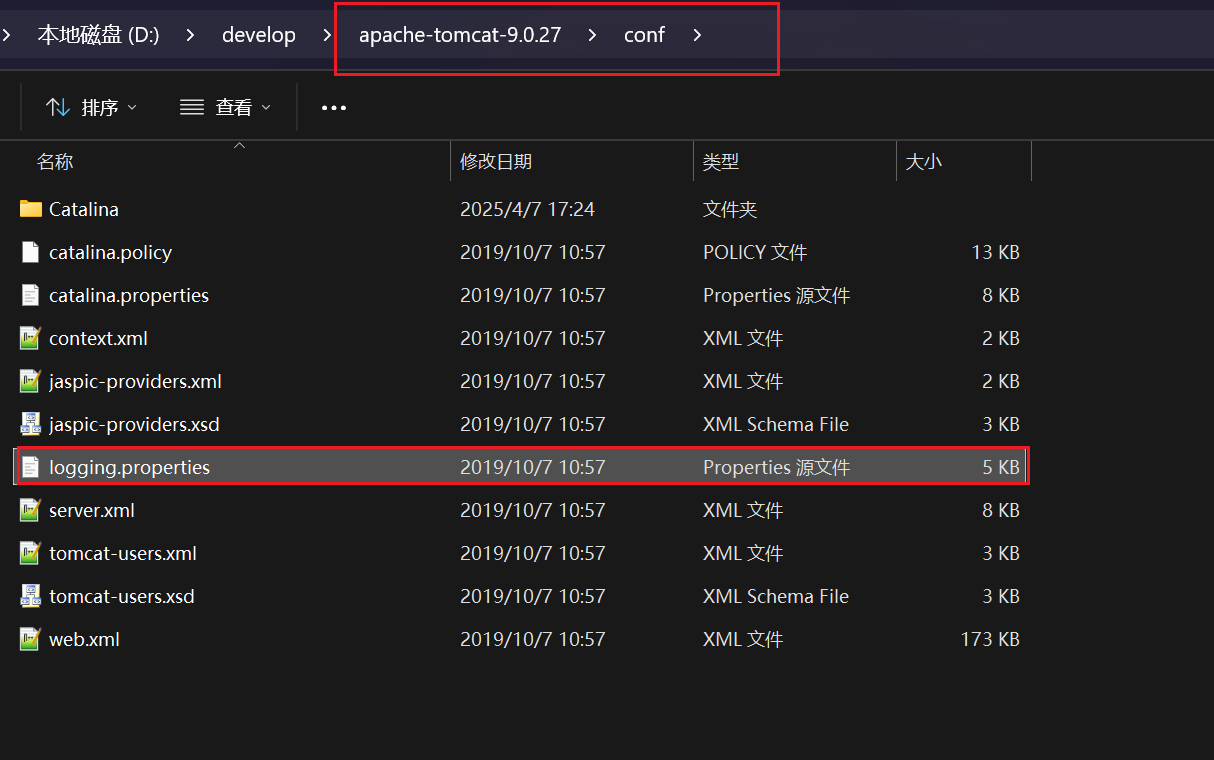Image resolution: width=1214 pixels, height=760 pixels.
Task: Expand chevron after apache-tomcat-9.0.27 breadcrumb
Action: coord(593,35)
